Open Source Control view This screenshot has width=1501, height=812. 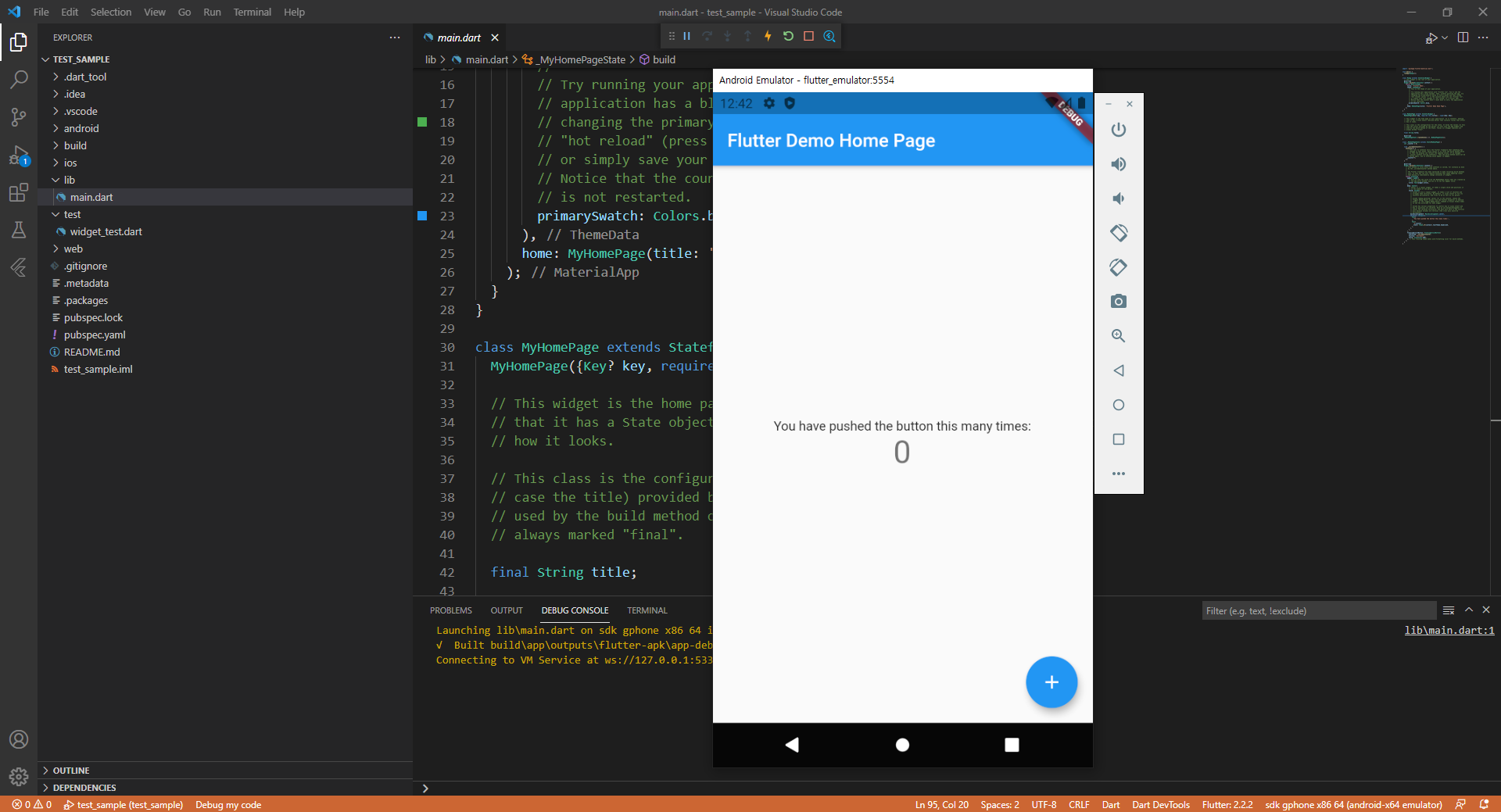point(19,117)
